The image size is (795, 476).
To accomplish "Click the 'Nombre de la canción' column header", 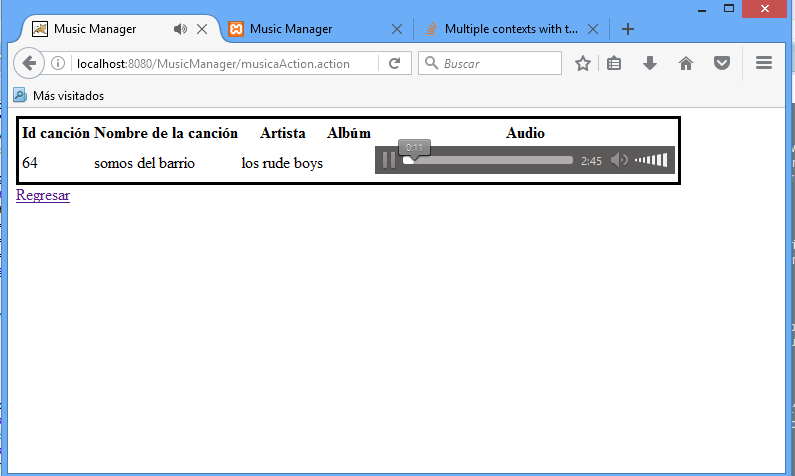I will coord(166,133).
